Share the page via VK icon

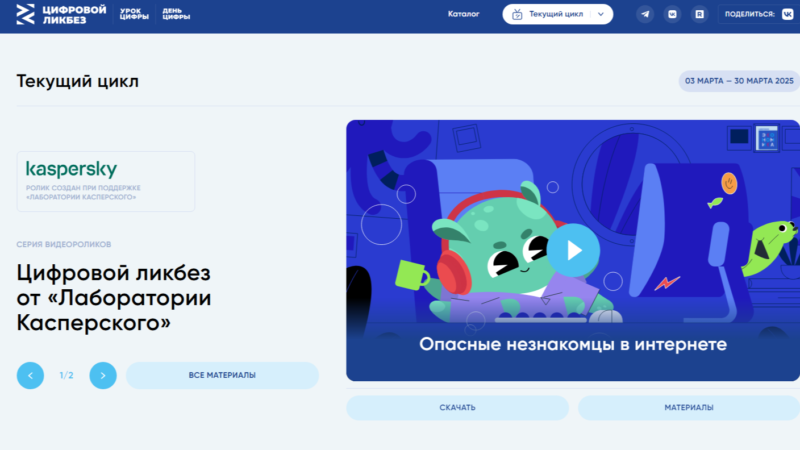point(787,14)
